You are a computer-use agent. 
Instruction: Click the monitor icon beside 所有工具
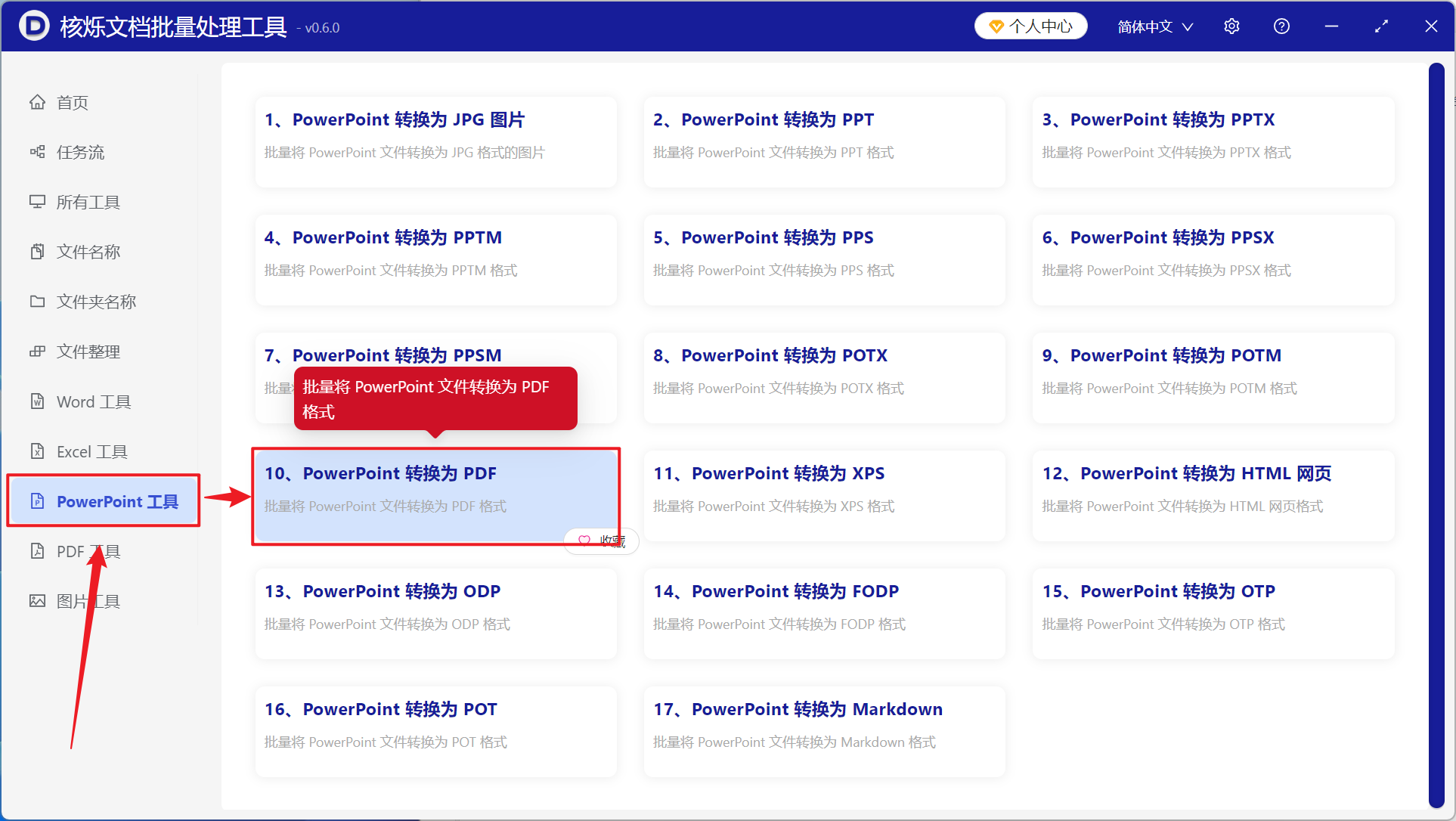point(37,202)
